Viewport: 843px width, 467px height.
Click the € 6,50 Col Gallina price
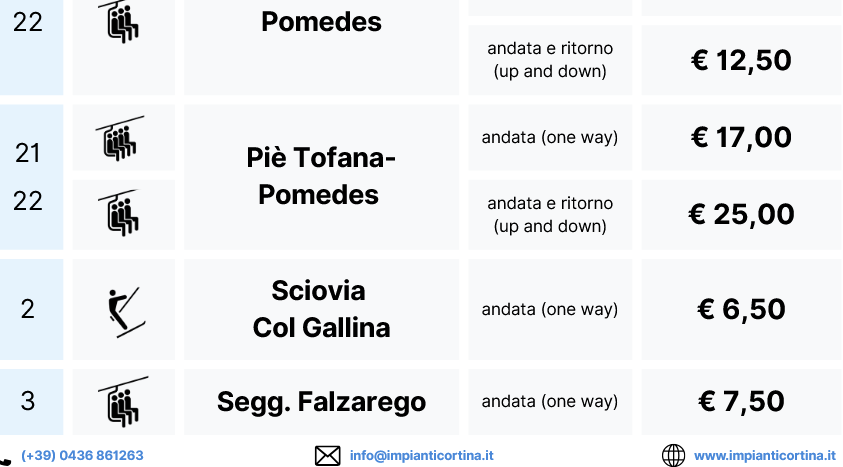point(741,309)
